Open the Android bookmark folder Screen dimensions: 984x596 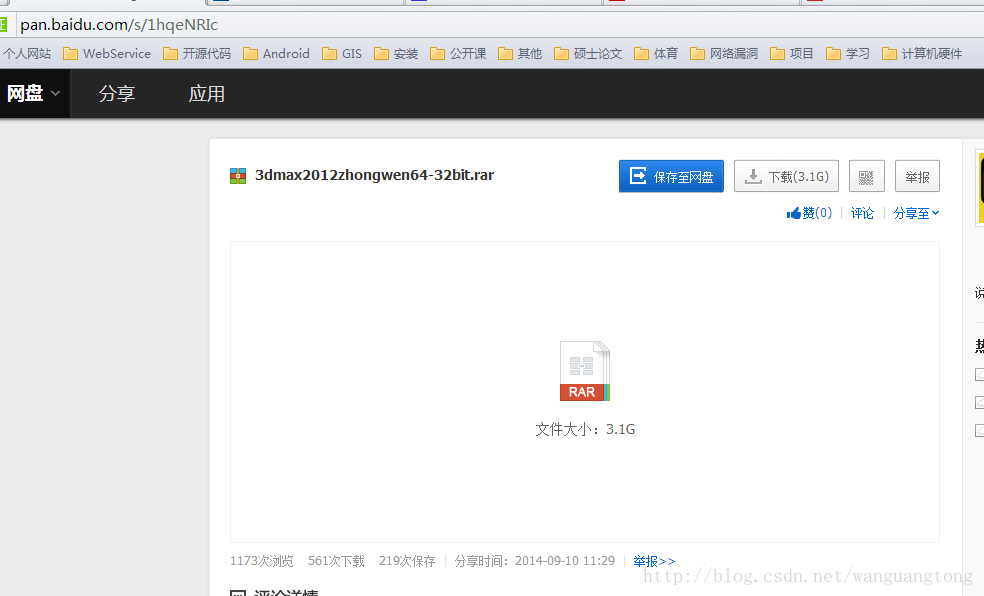[276, 53]
